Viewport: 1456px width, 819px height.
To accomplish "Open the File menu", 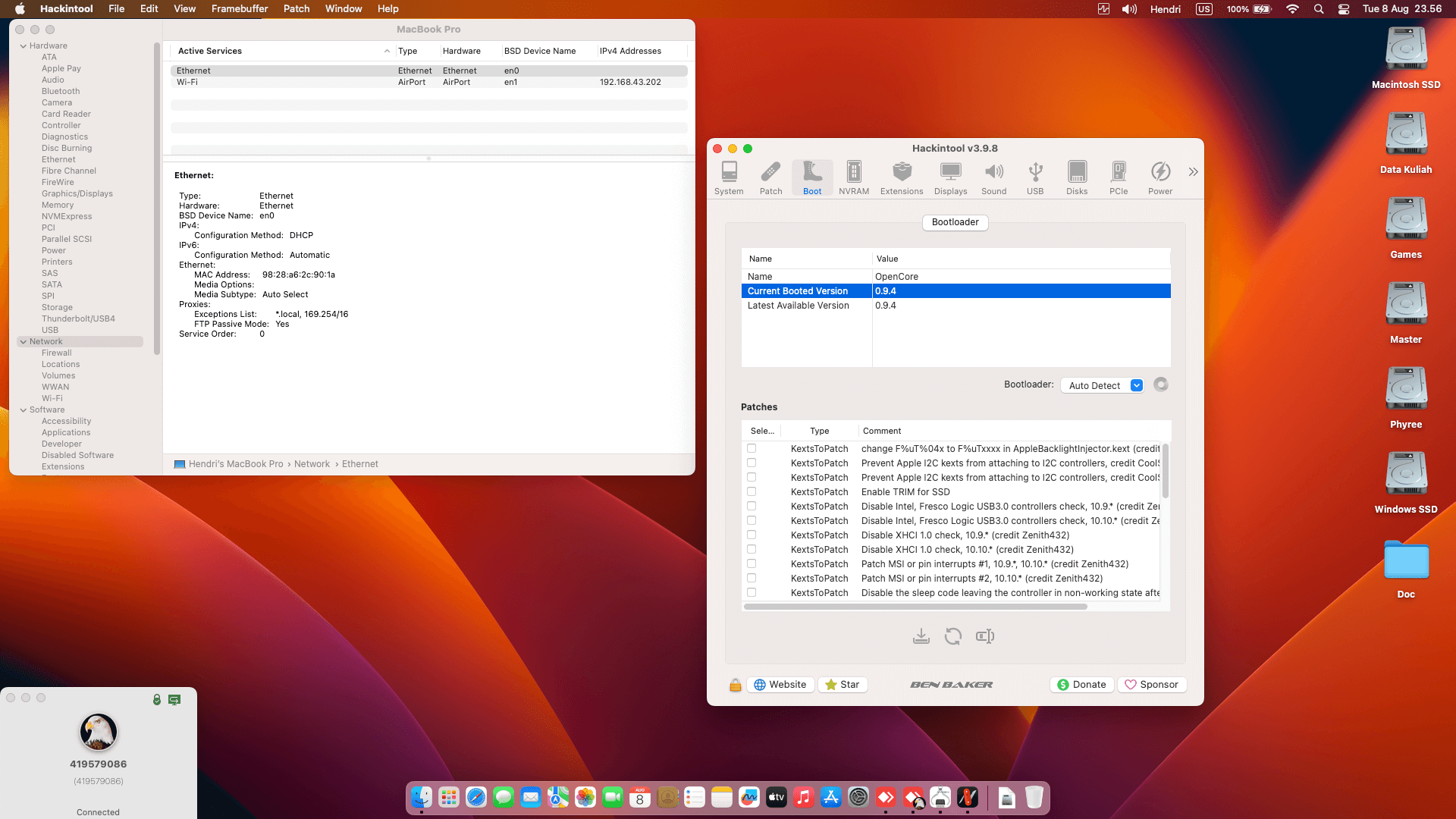I will [x=117, y=9].
